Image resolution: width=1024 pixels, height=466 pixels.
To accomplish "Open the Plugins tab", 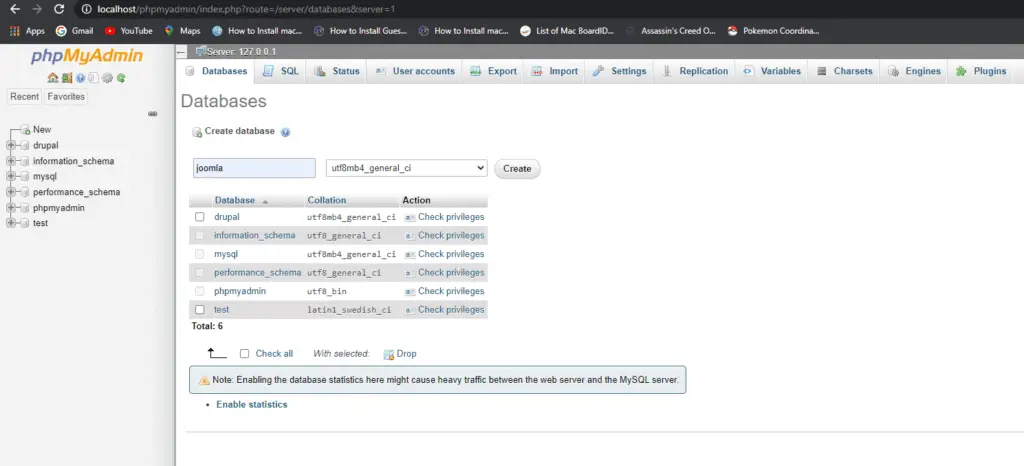I will pyautogui.click(x=981, y=71).
